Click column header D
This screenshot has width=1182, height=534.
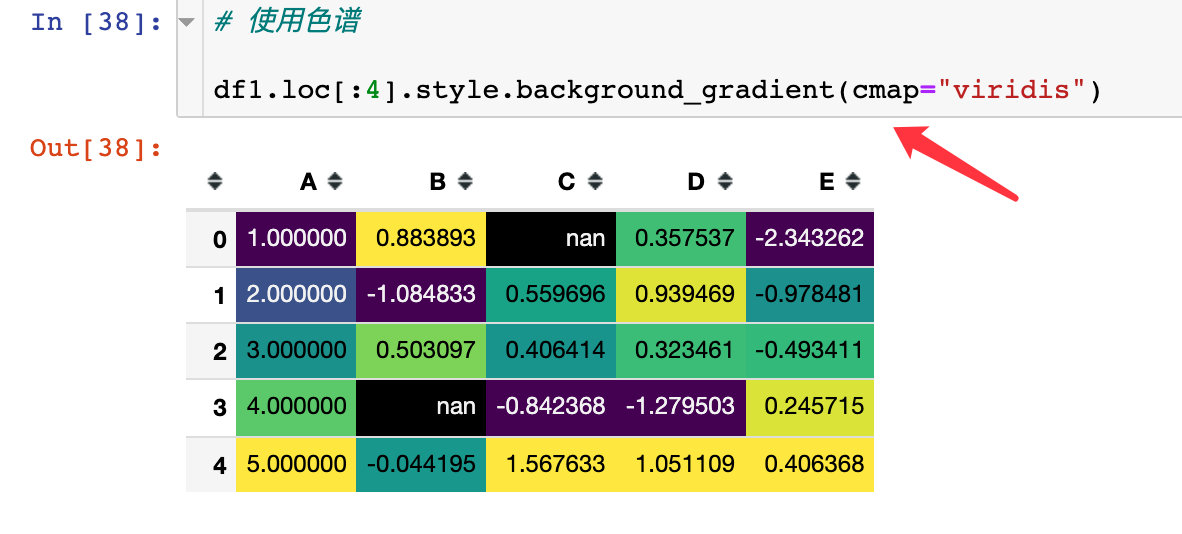(x=697, y=182)
